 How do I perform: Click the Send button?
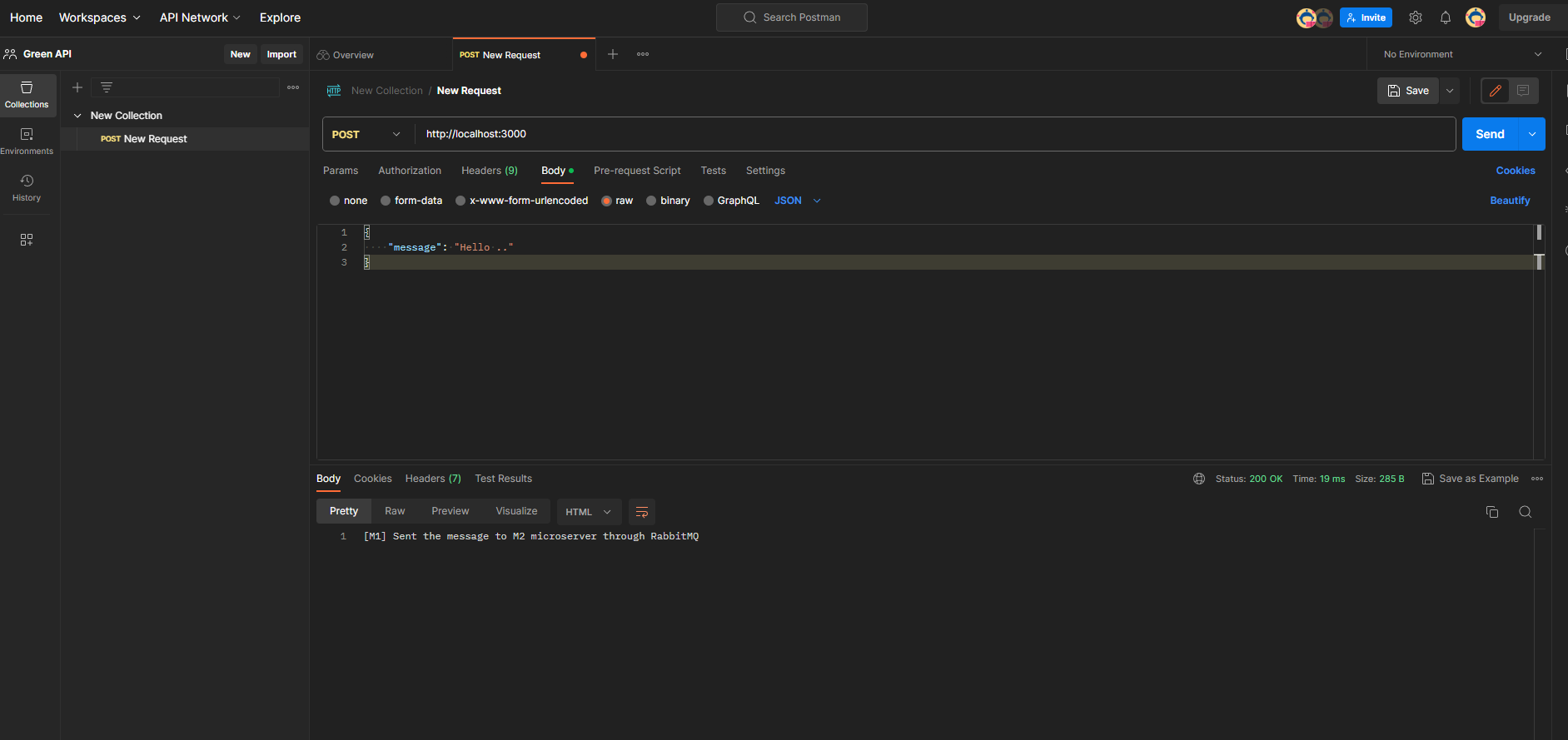(x=1490, y=134)
